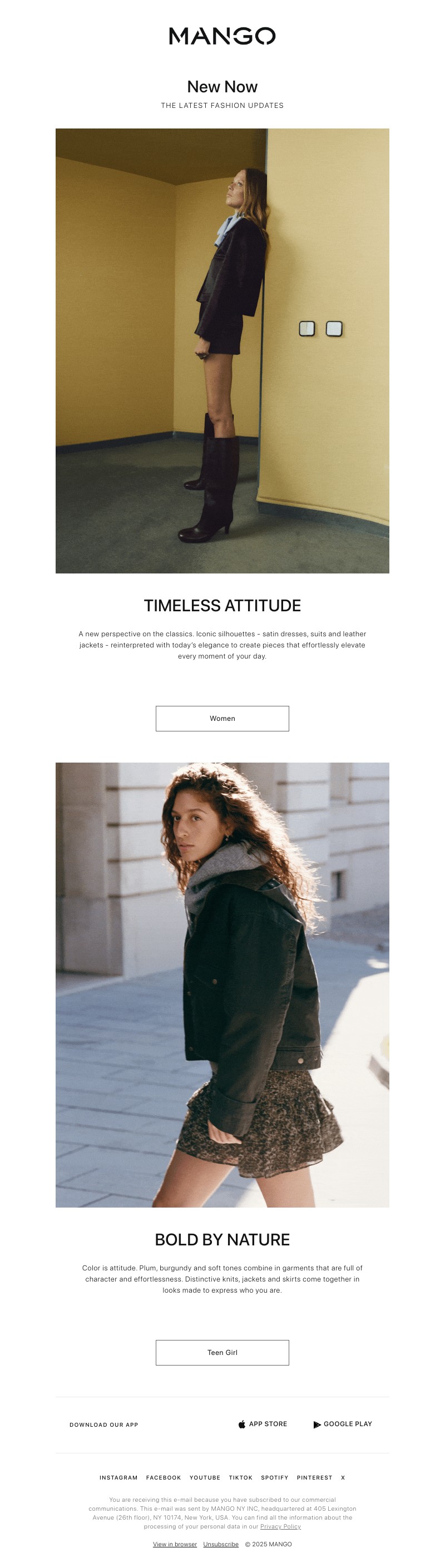Open the X social link
Image resolution: width=445 pixels, height=1568 pixels.
(x=343, y=1477)
